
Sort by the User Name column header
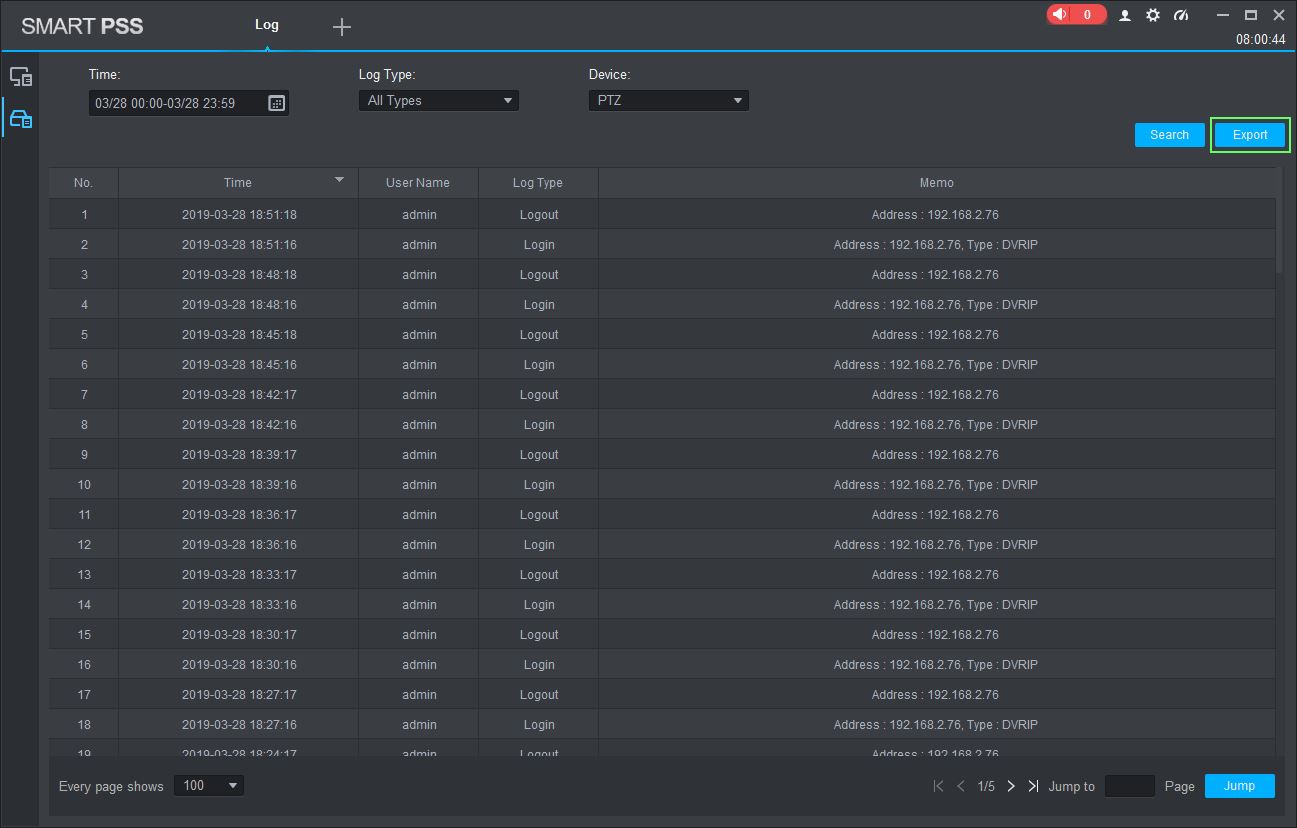[418, 183]
